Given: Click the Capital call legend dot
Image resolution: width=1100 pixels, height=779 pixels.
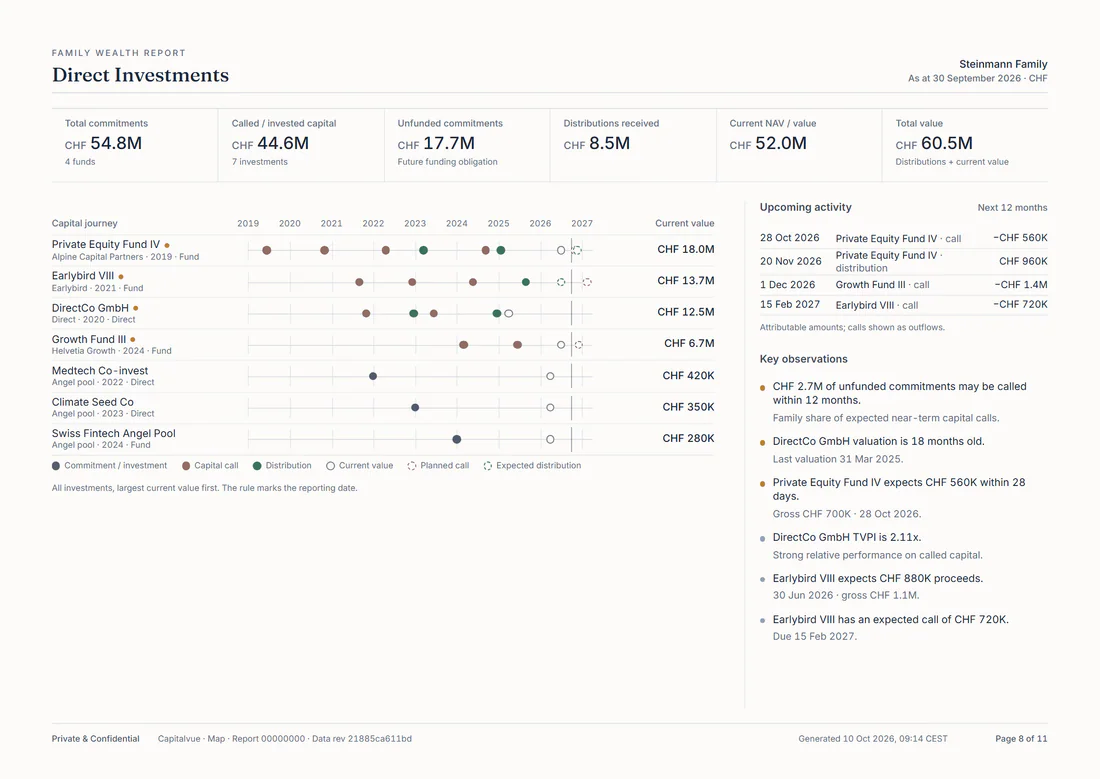Looking at the screenshot, I should (x=186, y=466).
